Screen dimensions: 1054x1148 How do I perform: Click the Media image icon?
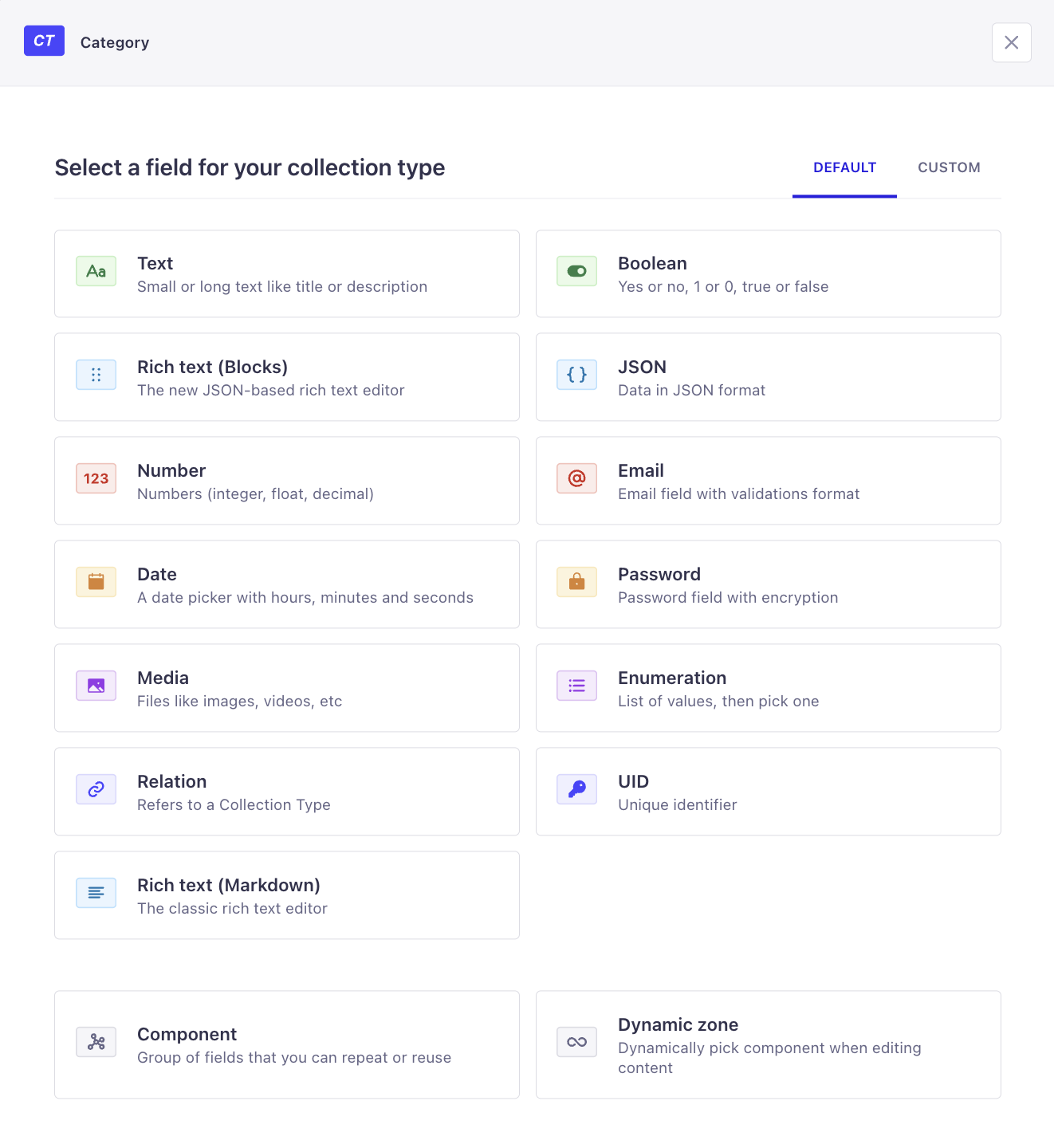[96, 686]
